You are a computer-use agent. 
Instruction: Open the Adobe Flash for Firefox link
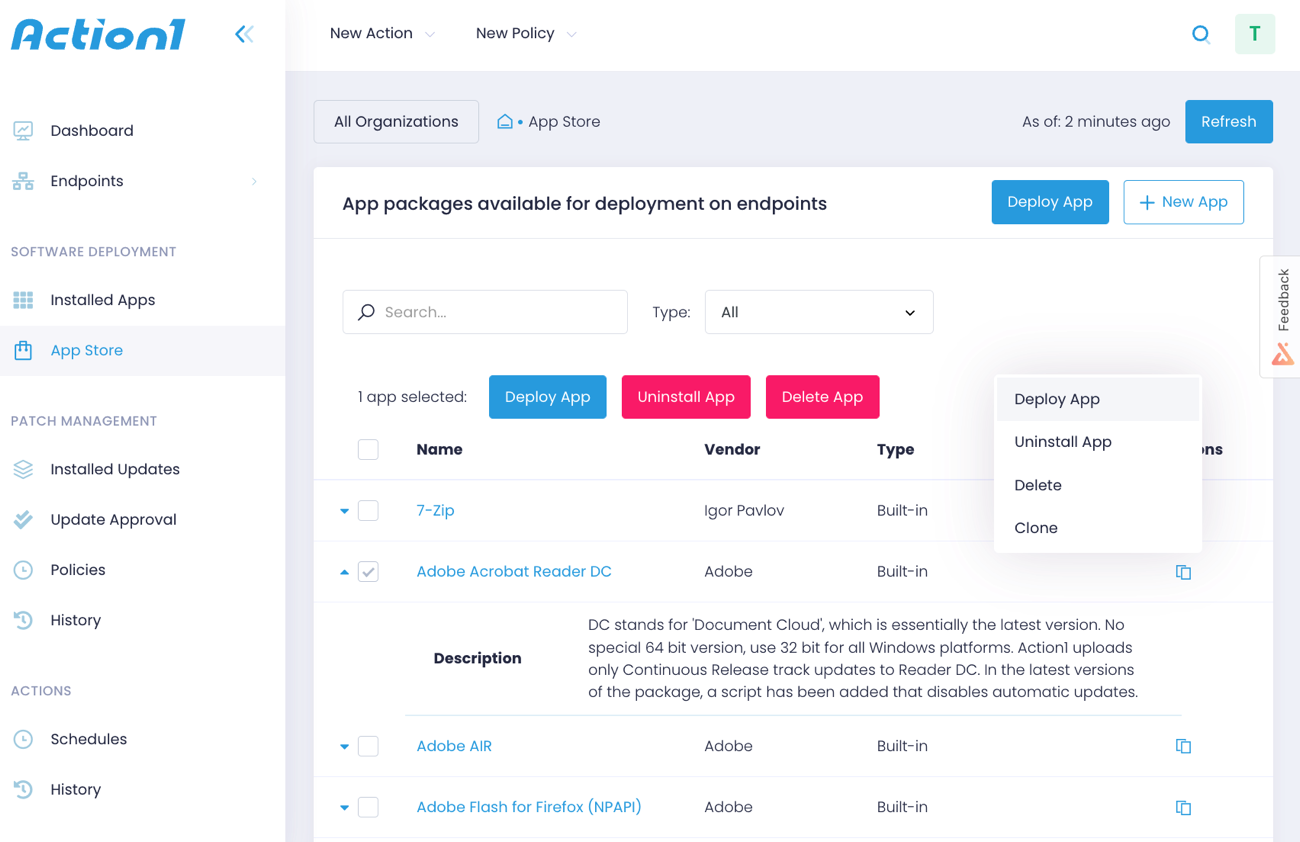pyautogui.click(x=528, y=807)
